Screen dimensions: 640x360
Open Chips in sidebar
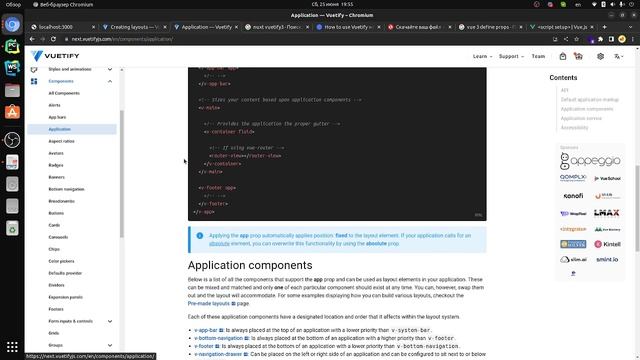(54, 249)
